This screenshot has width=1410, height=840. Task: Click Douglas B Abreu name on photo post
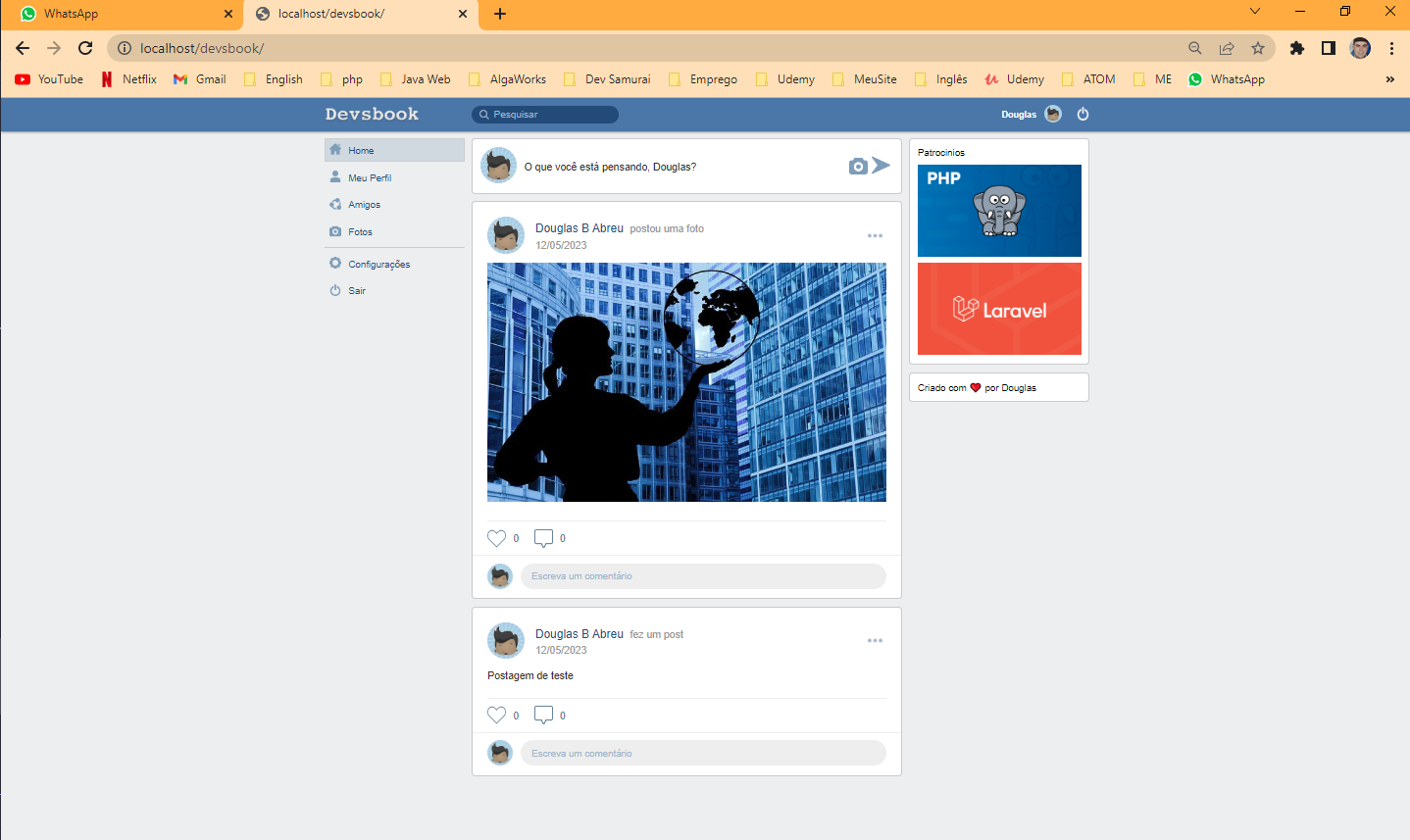(x=579, y=228)
